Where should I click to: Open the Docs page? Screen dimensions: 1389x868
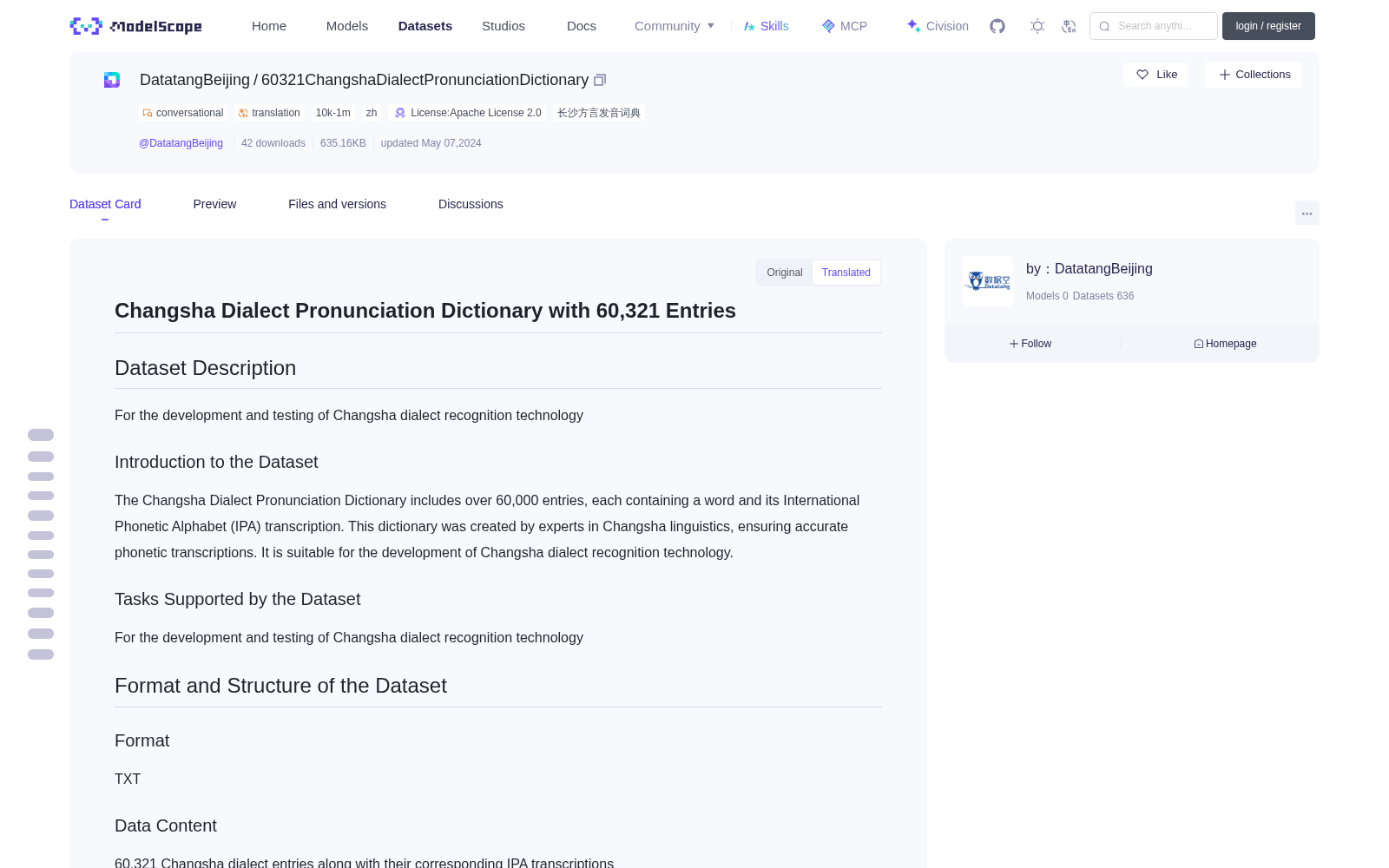(x=582, y=26)
